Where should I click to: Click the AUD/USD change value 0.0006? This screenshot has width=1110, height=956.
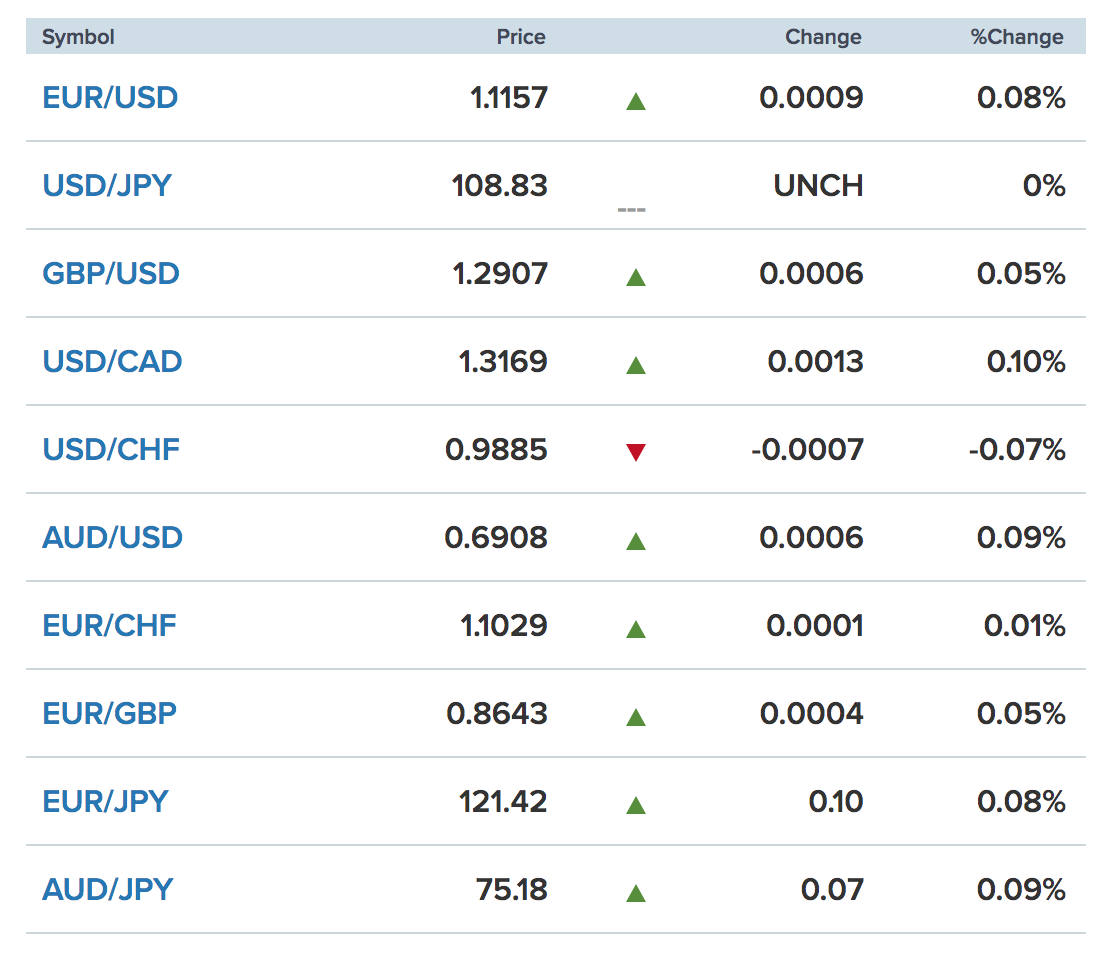(x=811, y=537)
